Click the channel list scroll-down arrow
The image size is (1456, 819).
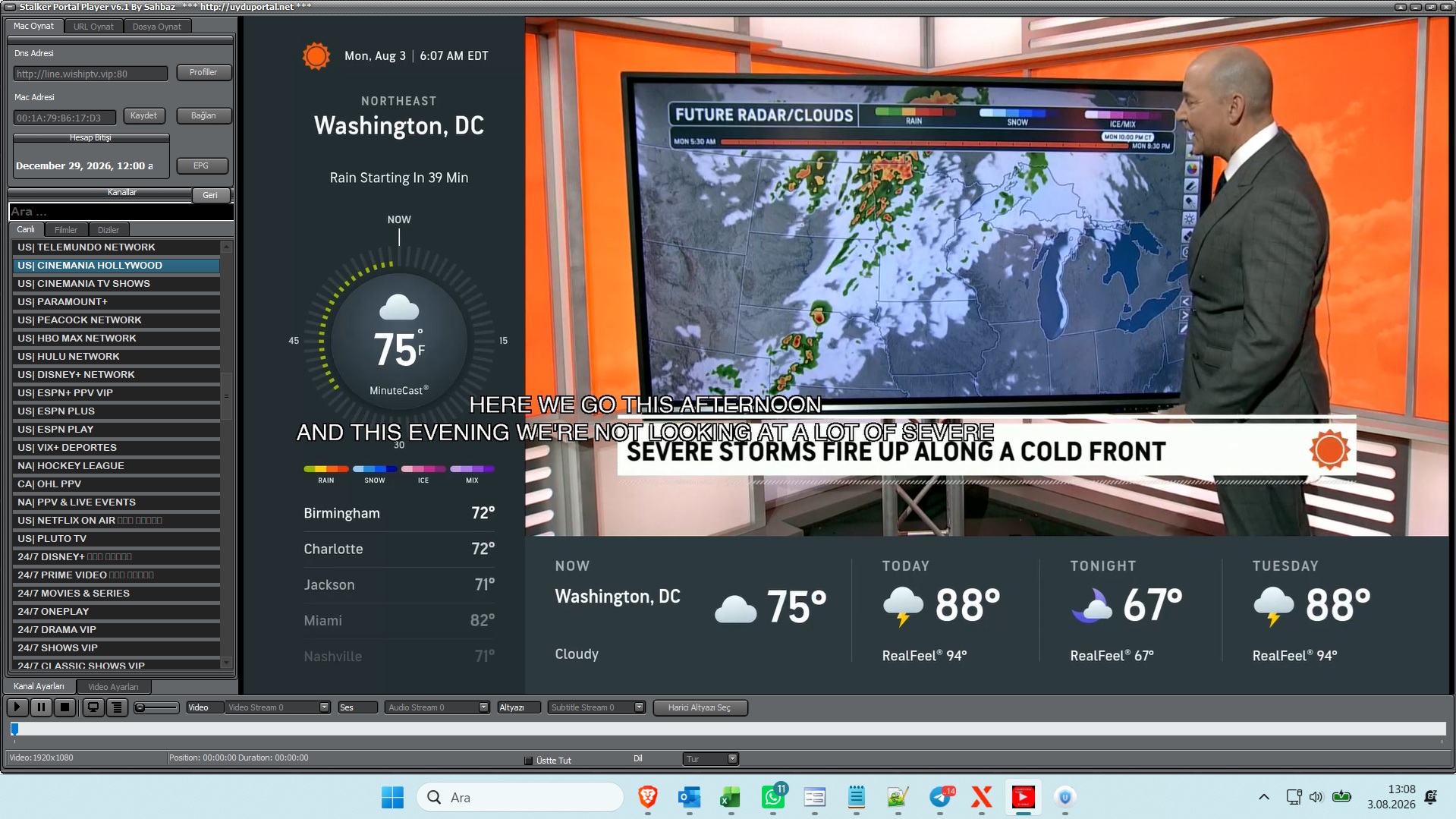[x=226, y=663]
